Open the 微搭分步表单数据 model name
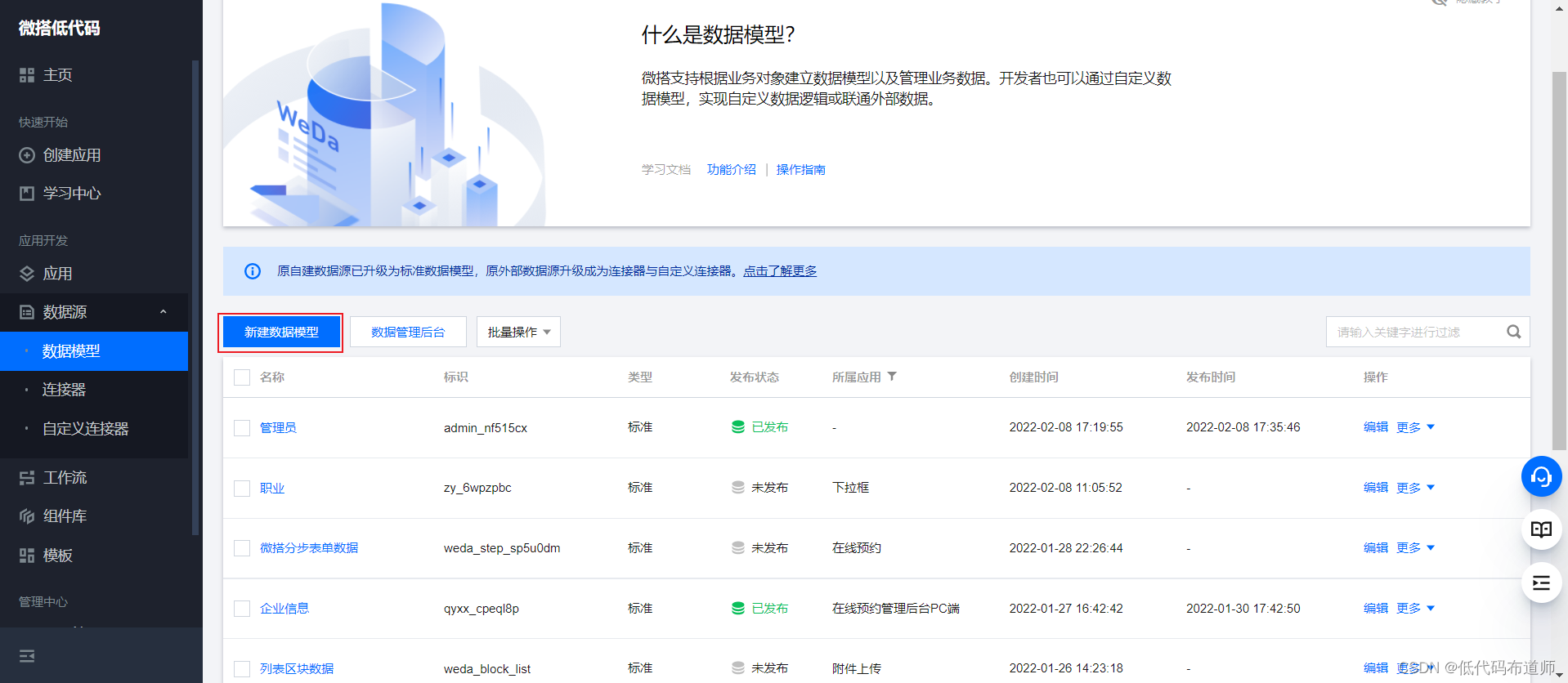 click(x=309, y=548)
